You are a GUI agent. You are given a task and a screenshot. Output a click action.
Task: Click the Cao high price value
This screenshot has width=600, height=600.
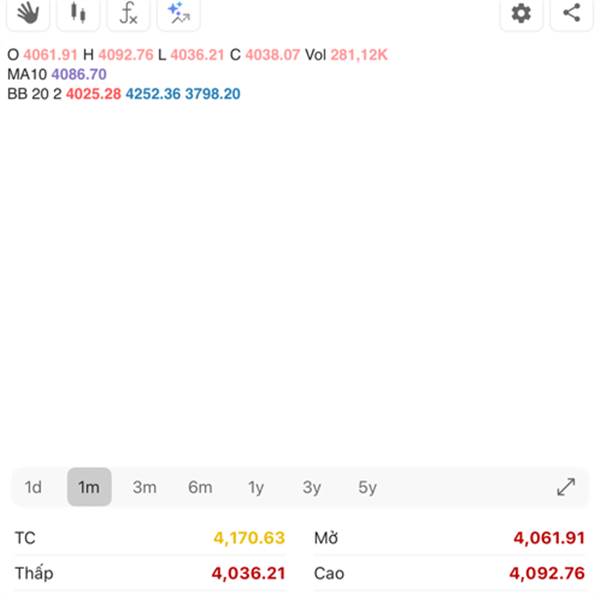point(547,573)
